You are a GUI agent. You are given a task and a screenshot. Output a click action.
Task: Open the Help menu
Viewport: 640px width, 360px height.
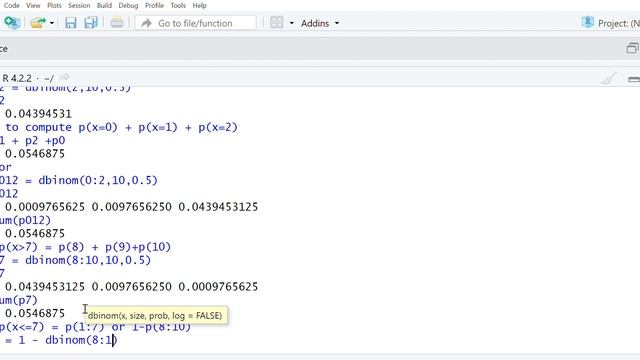[199, 5]
